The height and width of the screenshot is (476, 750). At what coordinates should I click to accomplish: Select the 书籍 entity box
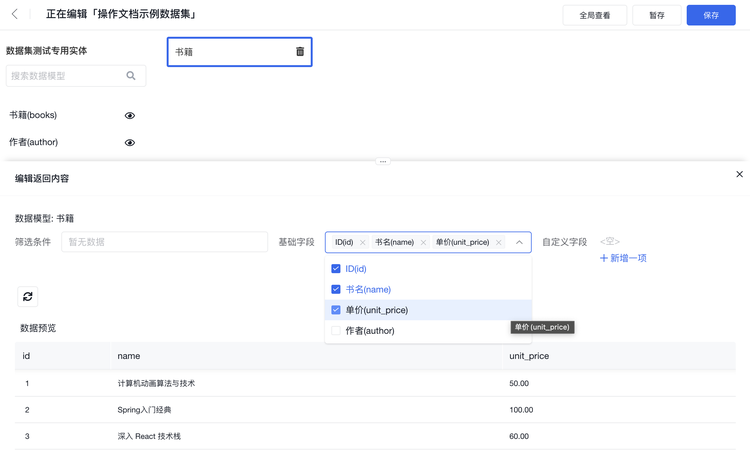239,52
